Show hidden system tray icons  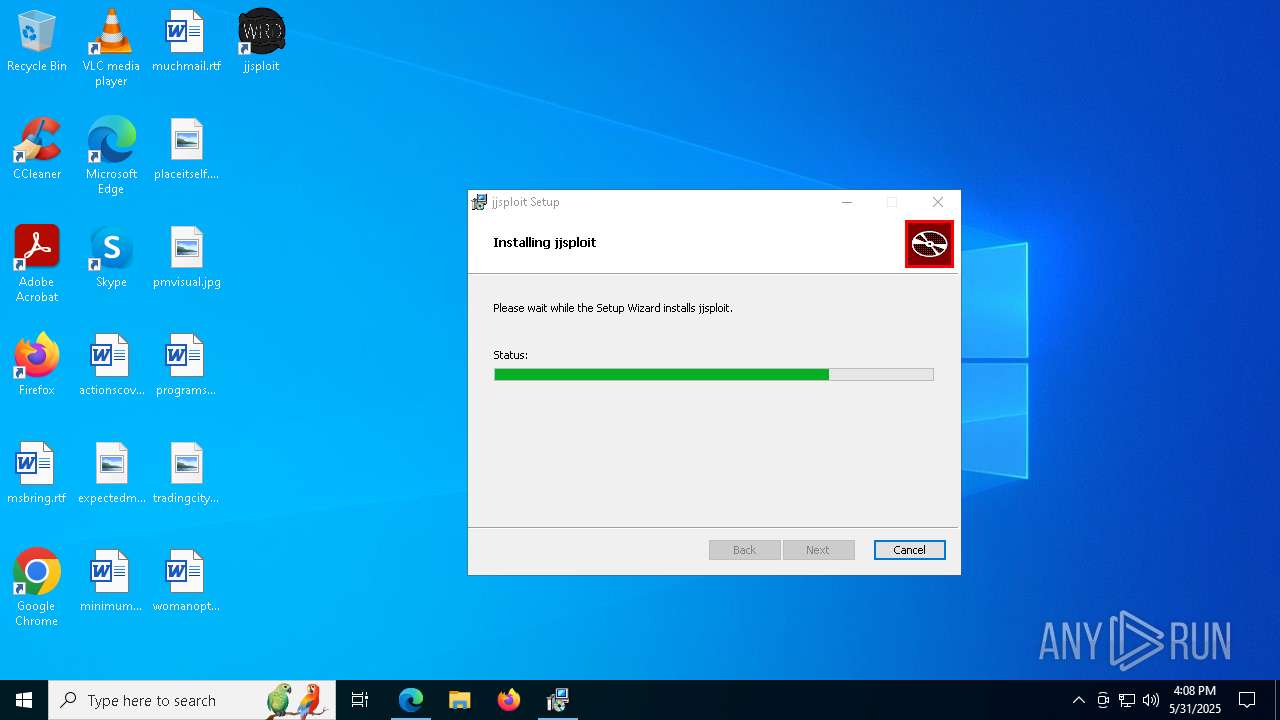tap(1078, 700)
